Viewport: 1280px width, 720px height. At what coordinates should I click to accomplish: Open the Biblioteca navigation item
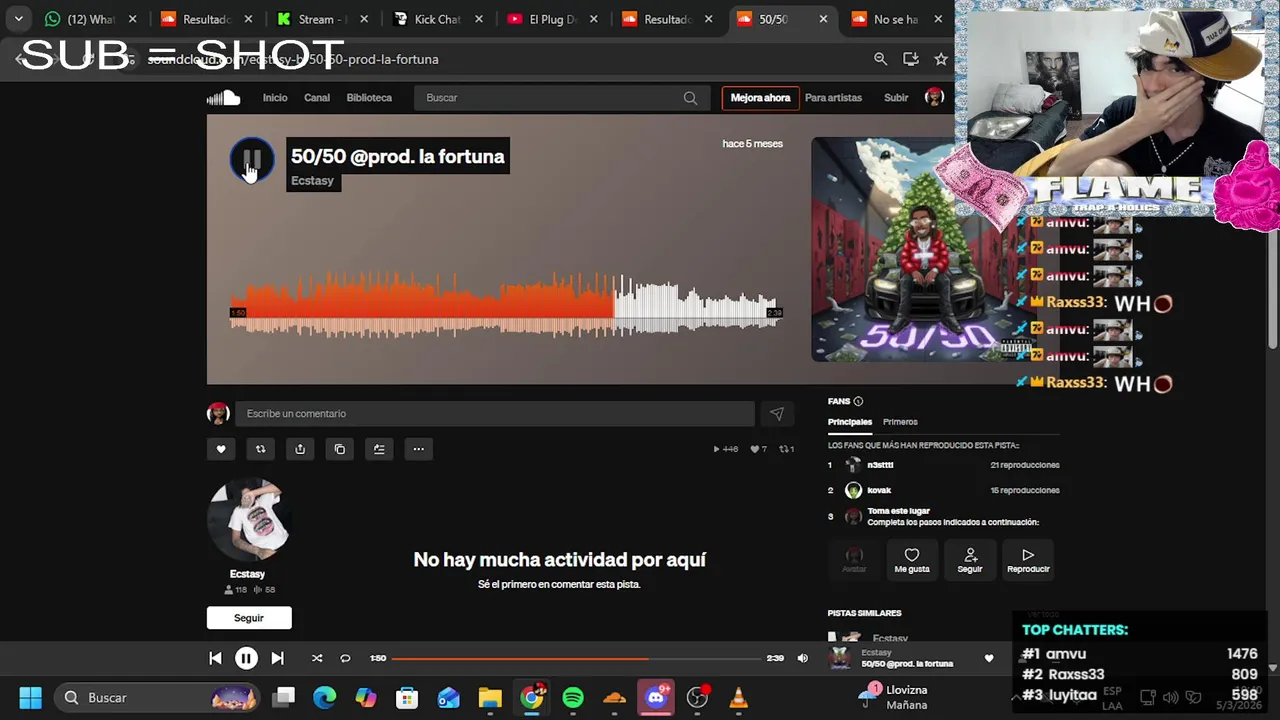point(369,98)
